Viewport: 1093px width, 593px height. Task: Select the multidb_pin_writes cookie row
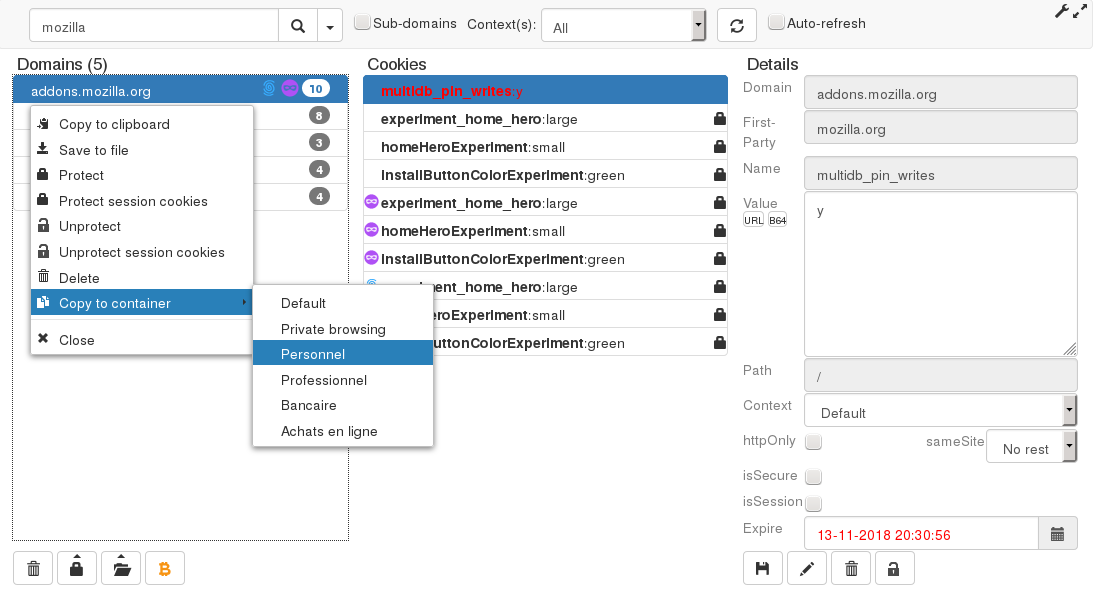[545, 91]
